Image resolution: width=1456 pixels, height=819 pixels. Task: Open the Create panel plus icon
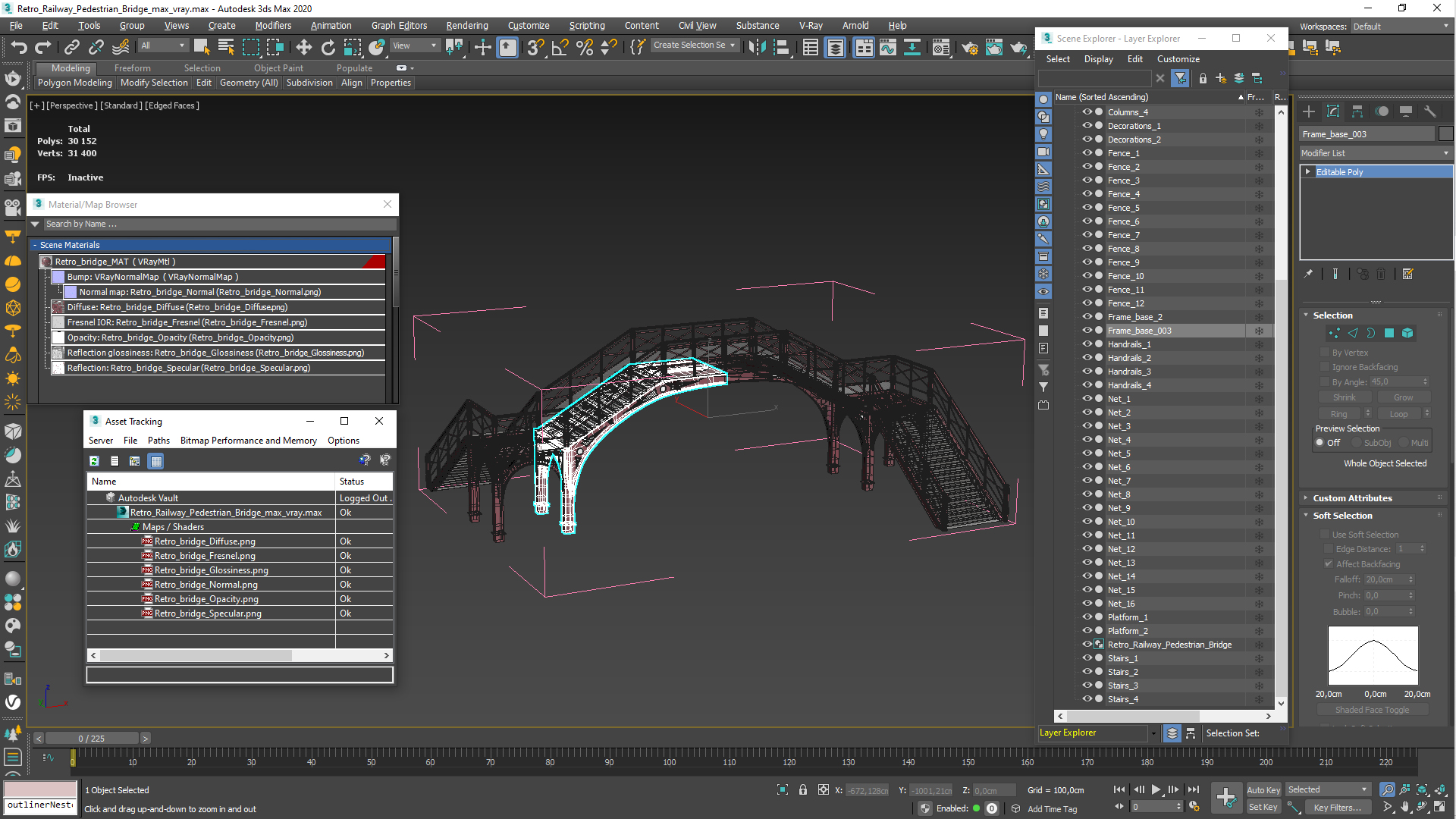click(1309, 111)
